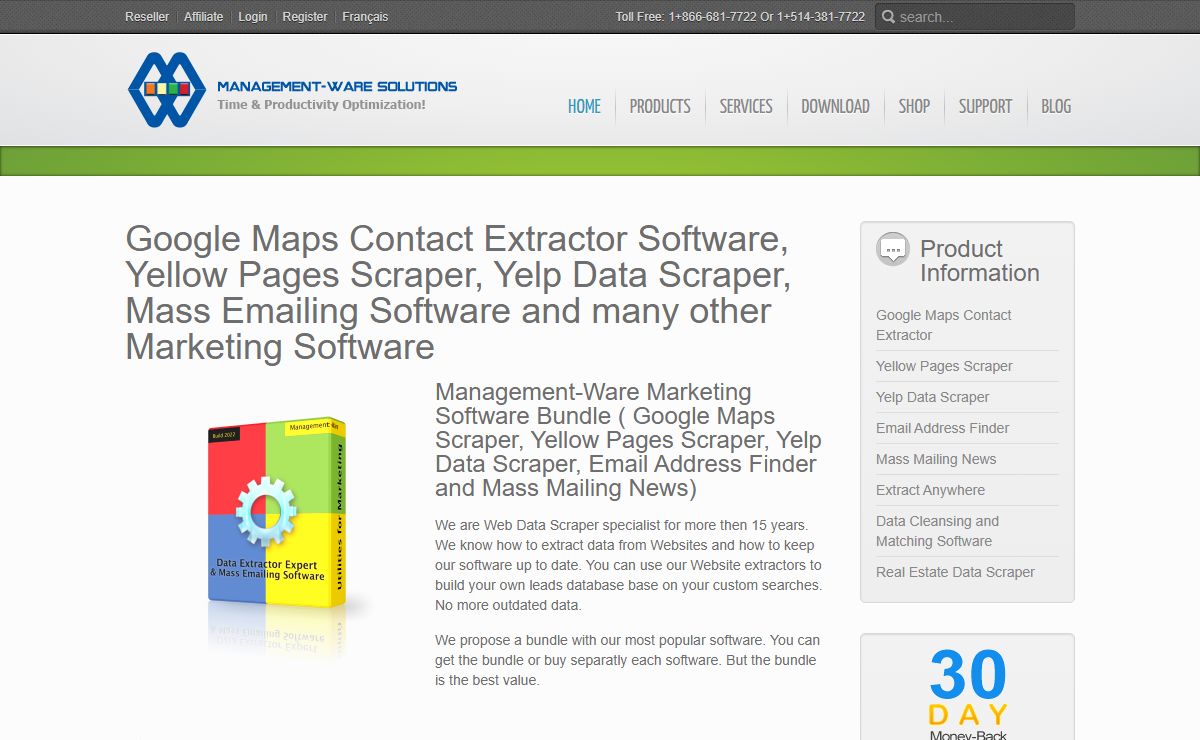Open the Affiliate link

pos(204,16)
